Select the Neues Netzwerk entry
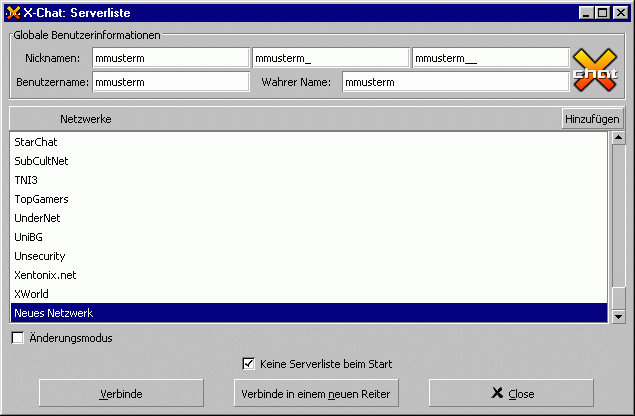The image size is (635, 416). pyautogui.click(x=309, y=313)
